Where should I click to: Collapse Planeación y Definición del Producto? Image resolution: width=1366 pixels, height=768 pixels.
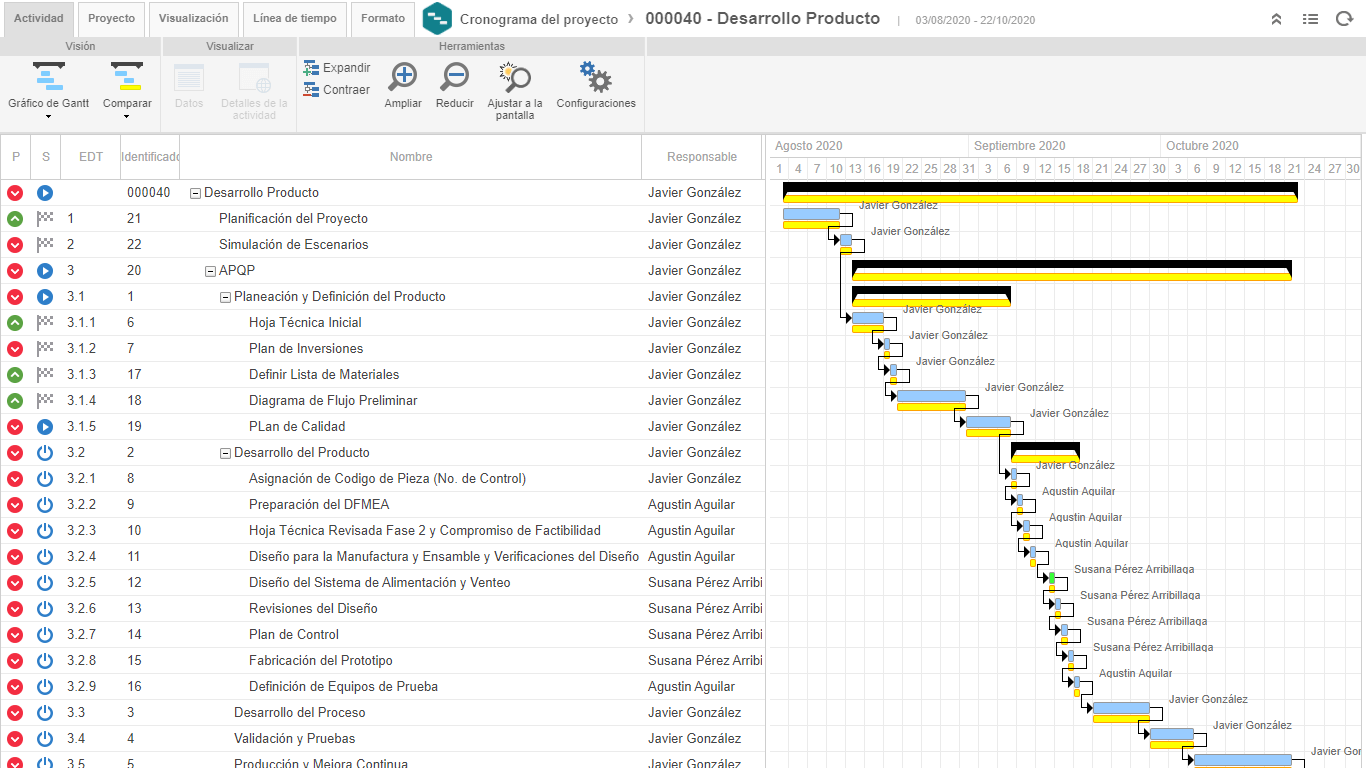coord(225,297)
